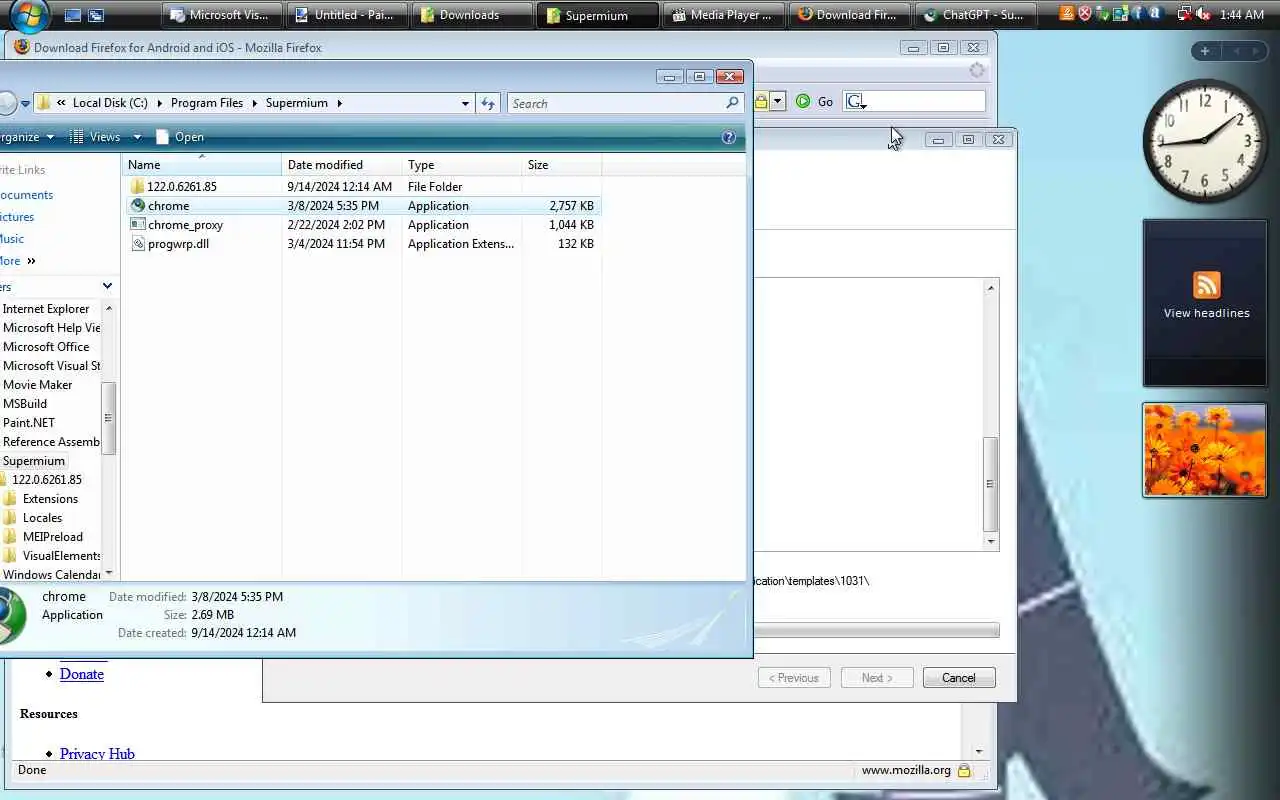This screenshot has width=1280, height=800.
Task: Switch to Microsoft Visual taskbar button
Action: [x=221, y=15]
